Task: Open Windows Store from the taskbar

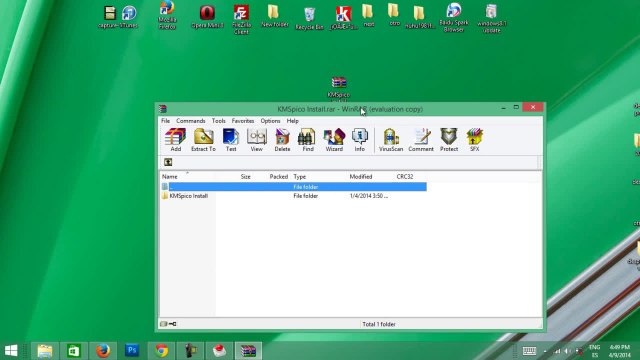Action: pos(74,351)
